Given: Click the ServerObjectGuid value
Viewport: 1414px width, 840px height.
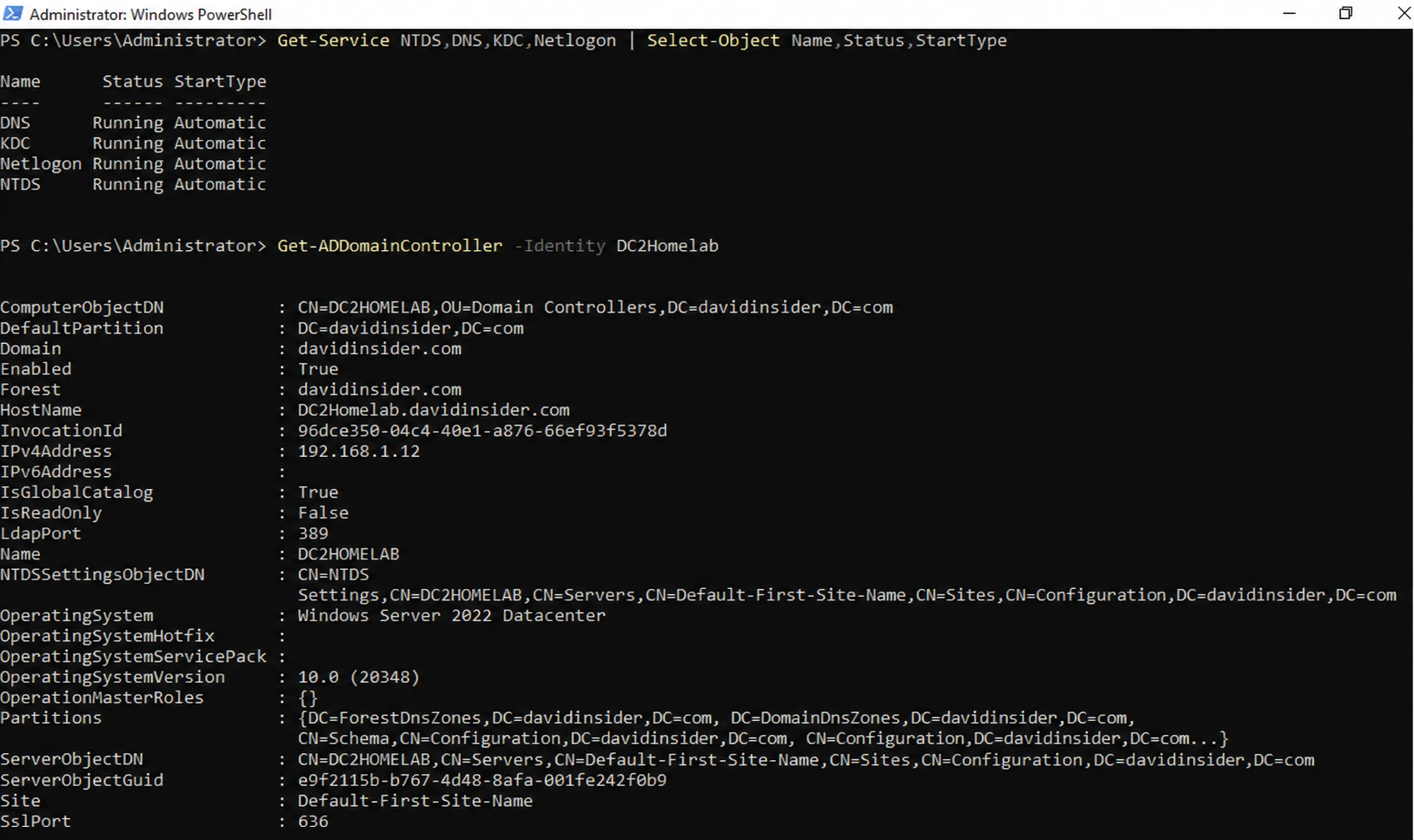Looking at the screenshot, I should pos(482,780).
